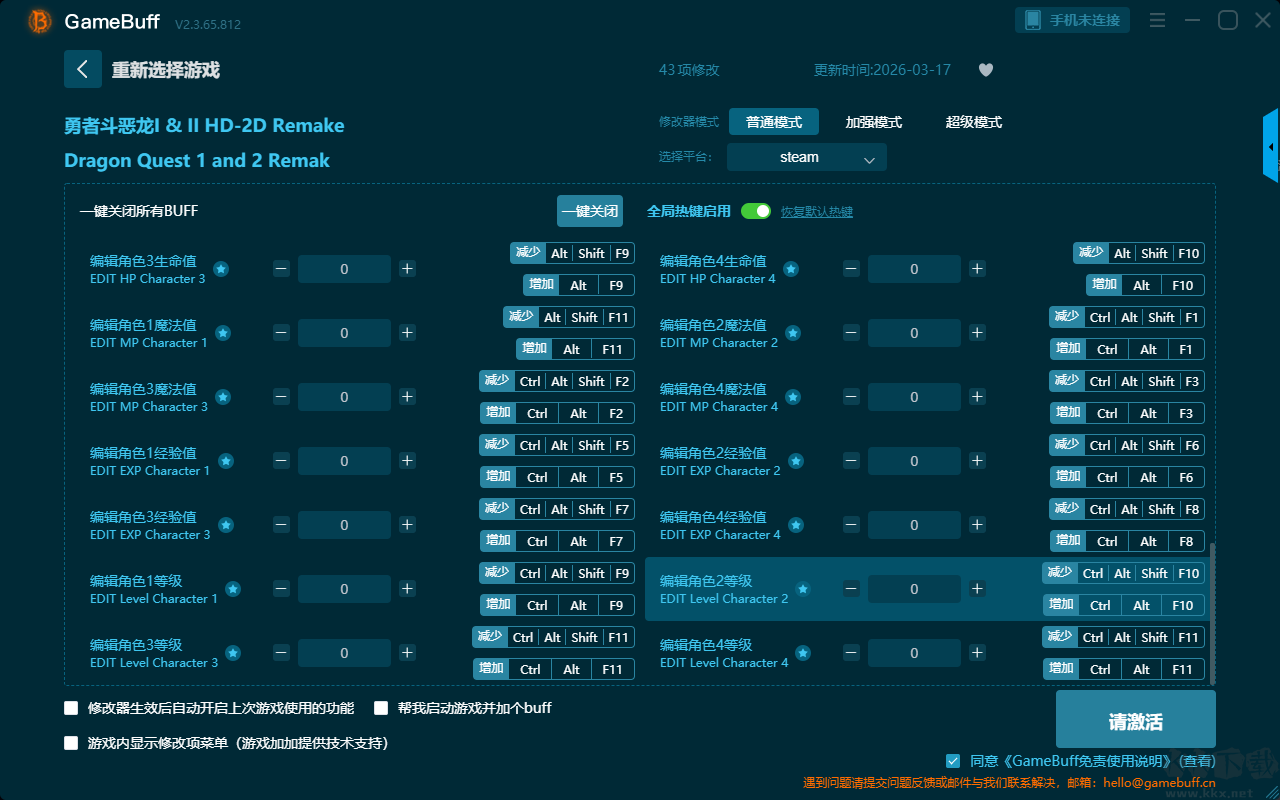Click the 编辑角色1魔法值 value field
This screenshot has width=1280, height=800.
(344, 333)
